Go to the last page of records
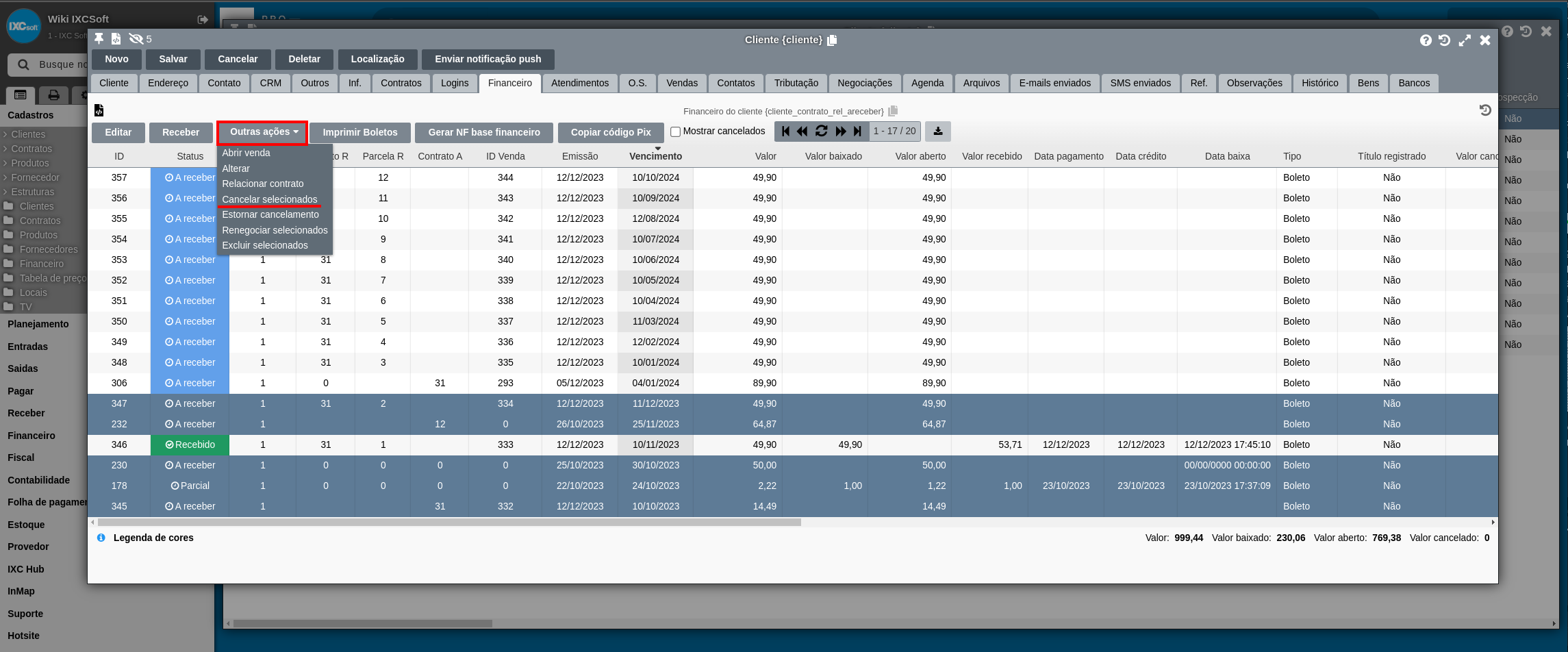This screenshot has width=1568, height=652. pos(857,131)
